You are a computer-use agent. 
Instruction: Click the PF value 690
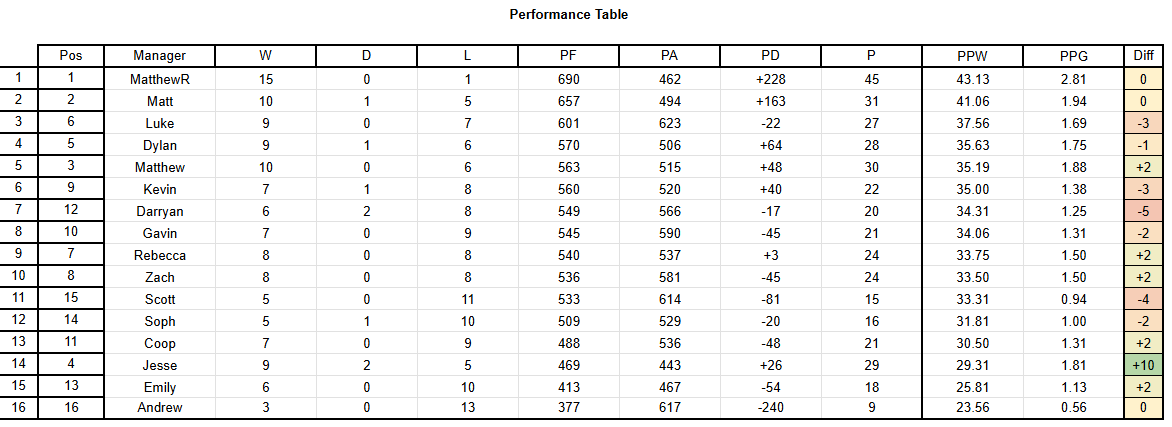pyautogui.click(x=569, y=78)
